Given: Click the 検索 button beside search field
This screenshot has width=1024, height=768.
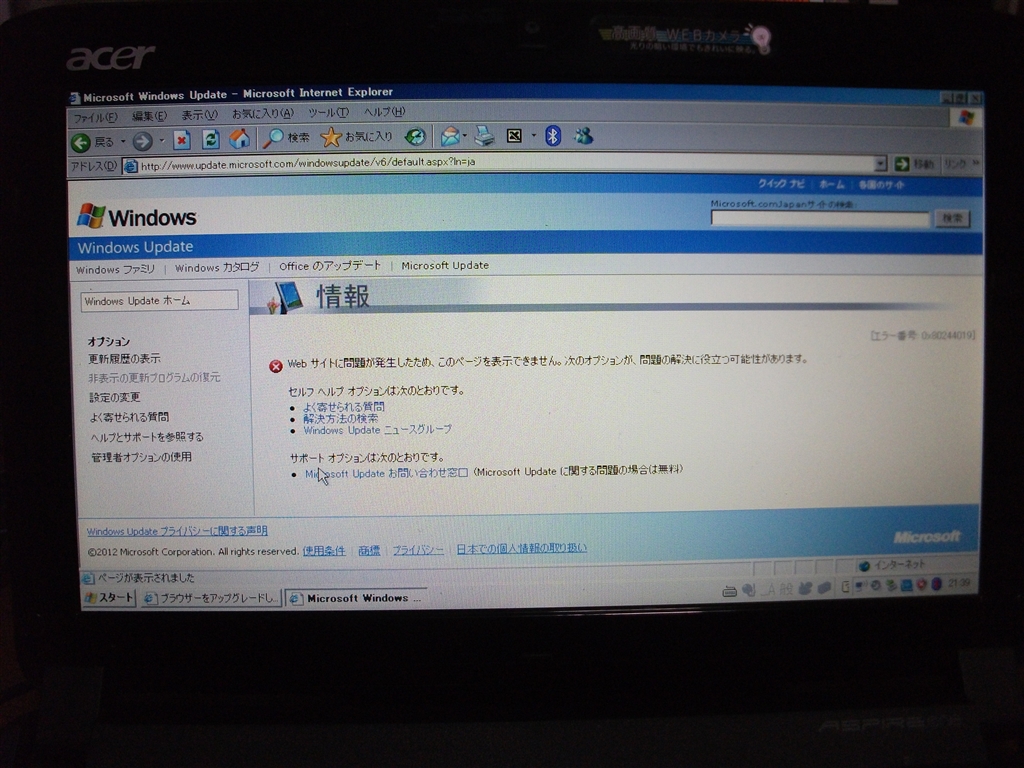Looking at the screenshot, I should click(x=952, y=218).
